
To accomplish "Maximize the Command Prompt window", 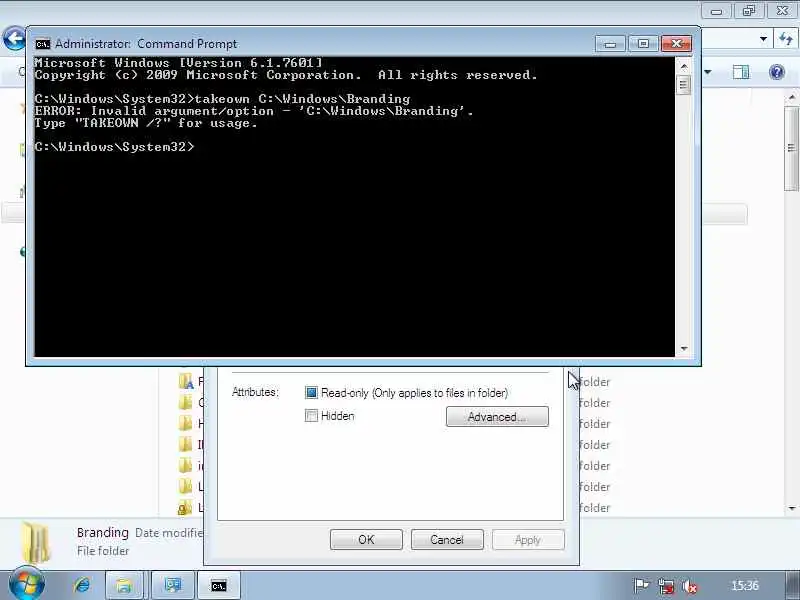I will [x=643, y=44].
